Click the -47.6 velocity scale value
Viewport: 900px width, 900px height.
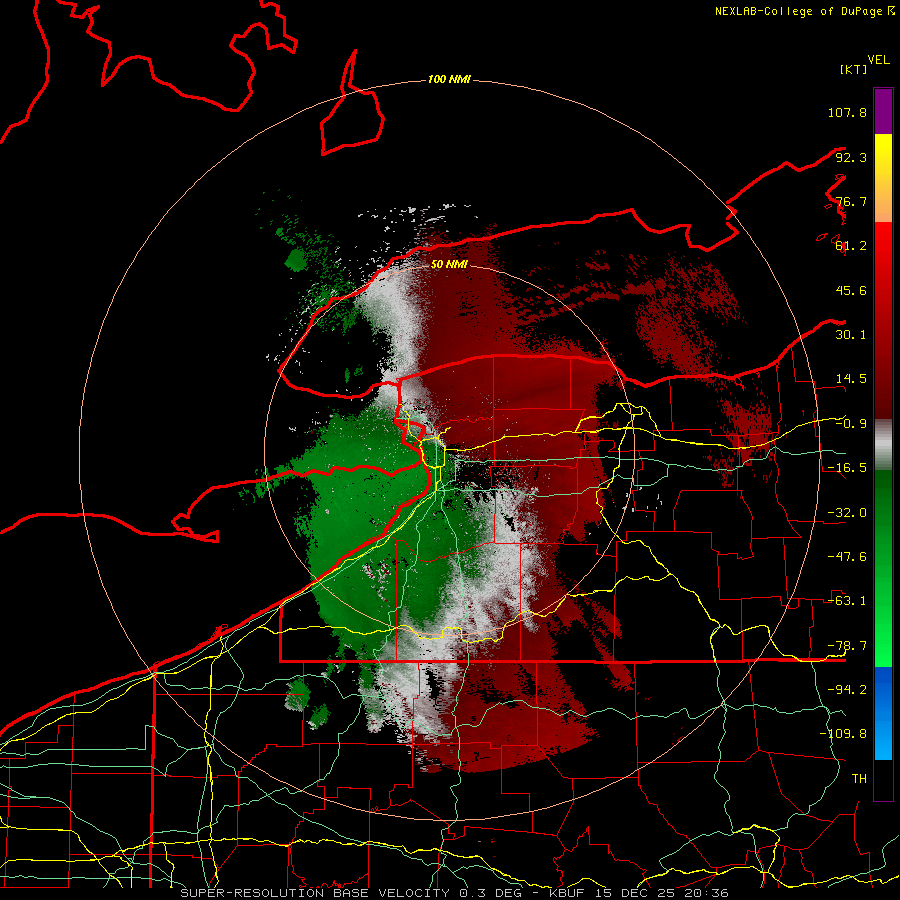coord(847,557)
